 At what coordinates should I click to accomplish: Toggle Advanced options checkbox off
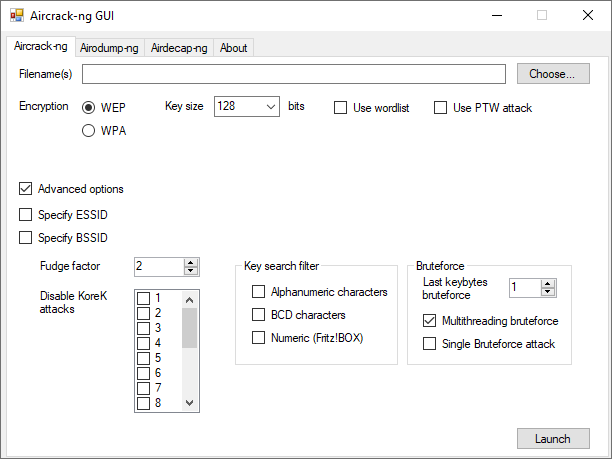[x=25, y=189]
